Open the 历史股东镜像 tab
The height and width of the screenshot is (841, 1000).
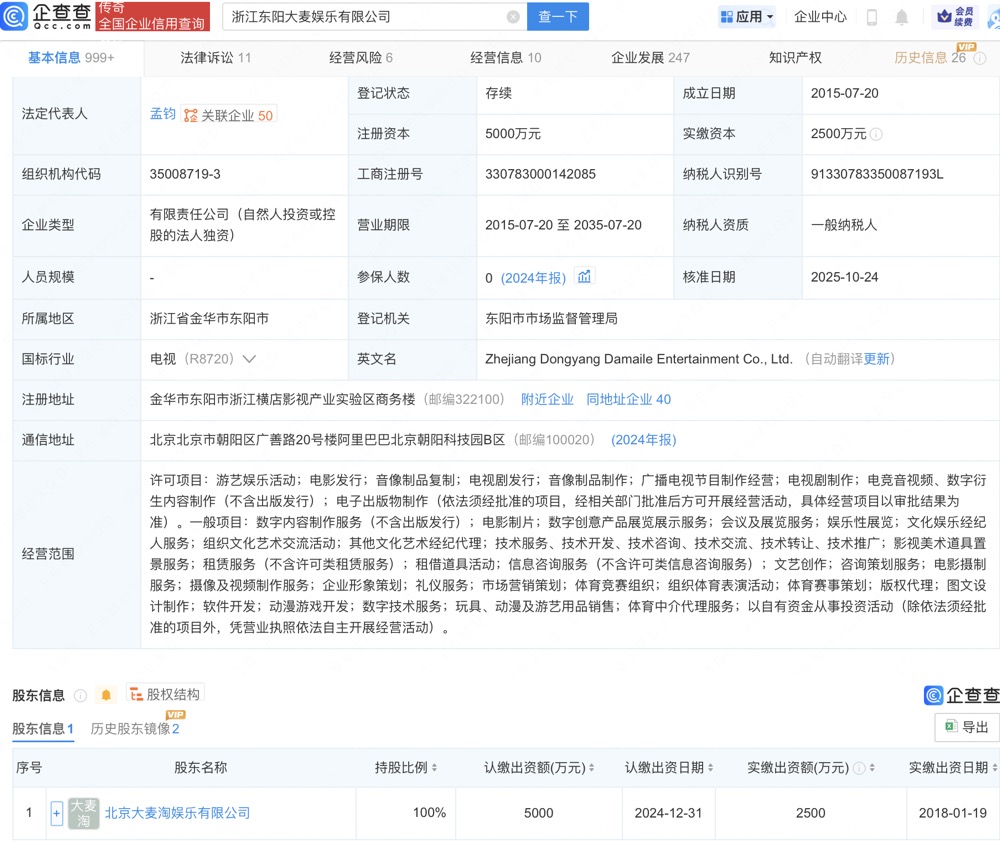tap(134, 729)
